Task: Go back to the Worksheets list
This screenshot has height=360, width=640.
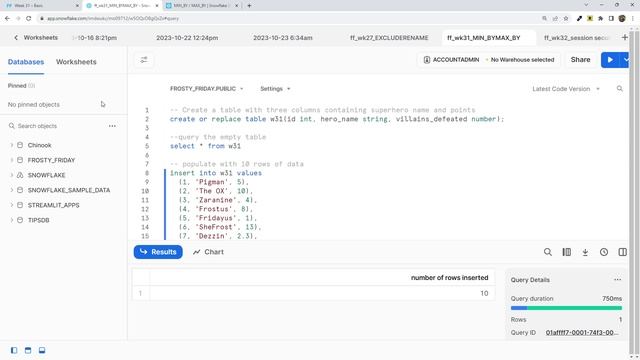Action: (x=36, y=38)
